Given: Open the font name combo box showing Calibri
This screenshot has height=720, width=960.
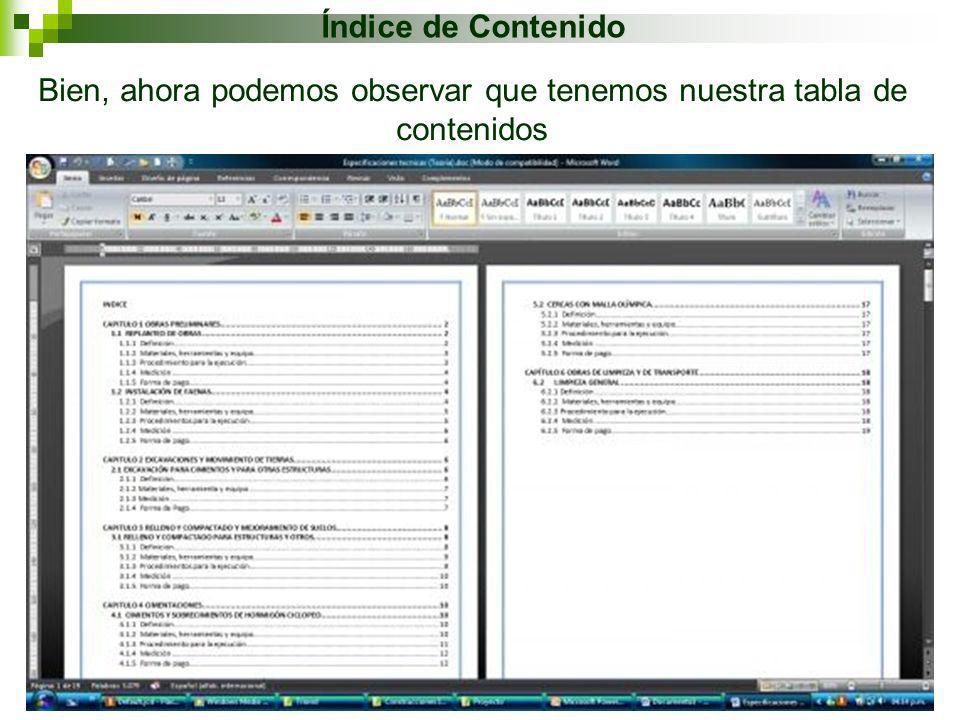Looking at the screenshot, I should pos(171,200).
